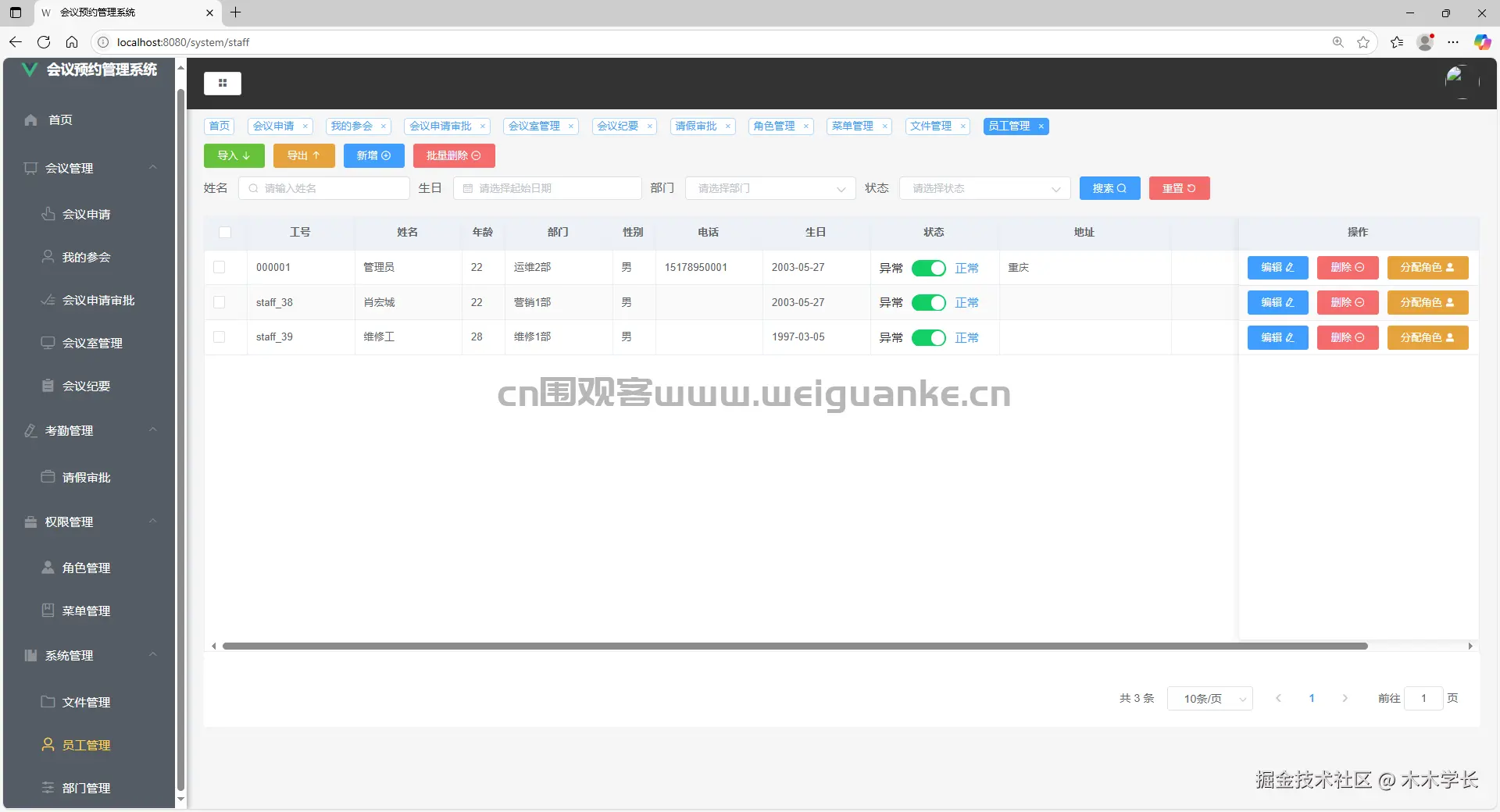
Task: Click the 批量删除 batch delete button
Action: (x=454, y=155)
